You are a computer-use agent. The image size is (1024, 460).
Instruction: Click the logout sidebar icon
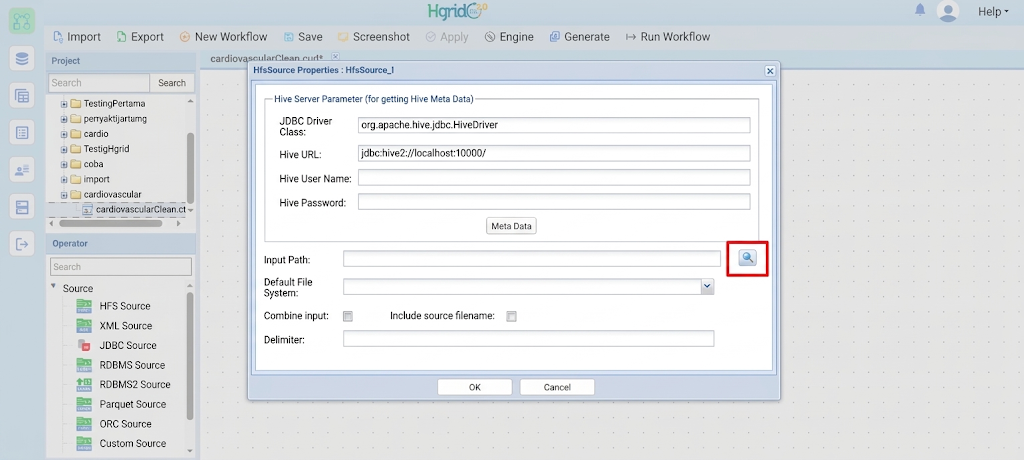coord(22,245)
